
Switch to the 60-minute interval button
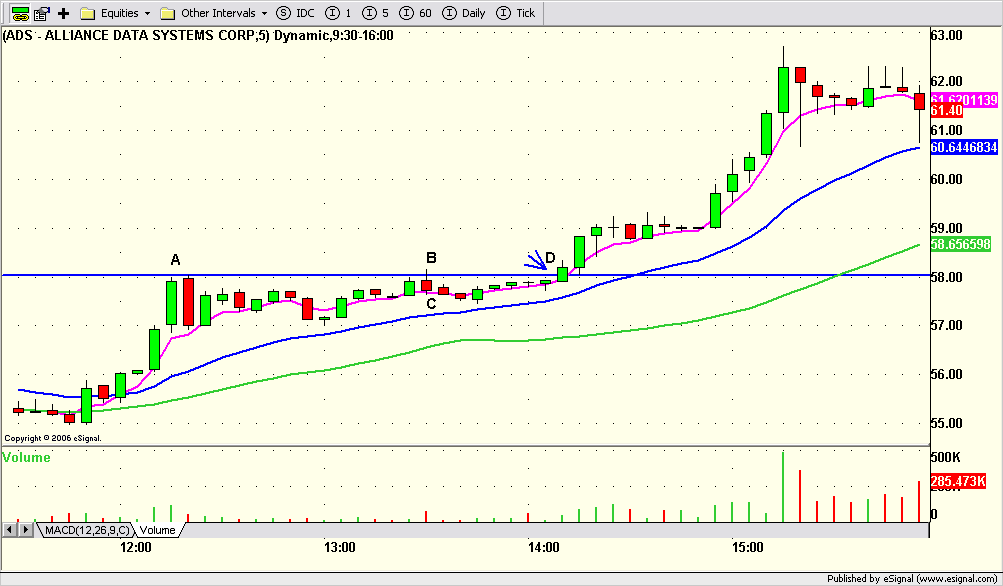[415, 13]
